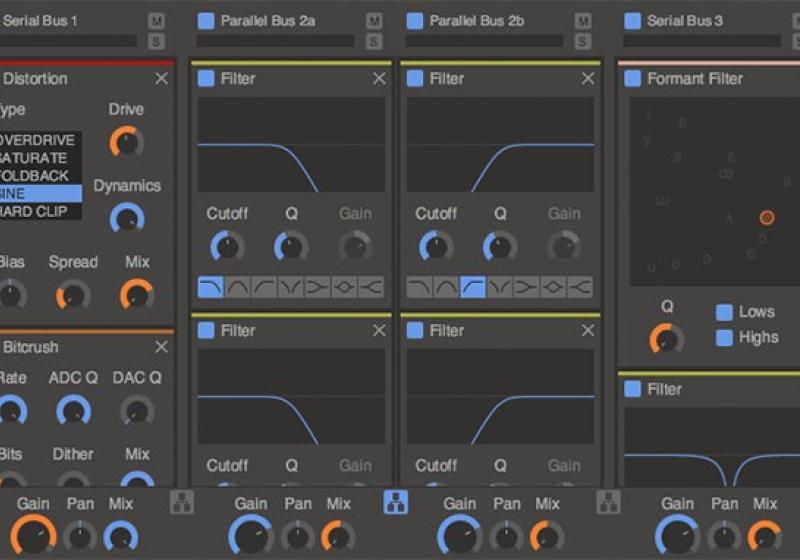Choose FOLDBACK in distortion Type list
Image resolution: width=800 pixels, height=560 pixels.
tap(38, 176)
